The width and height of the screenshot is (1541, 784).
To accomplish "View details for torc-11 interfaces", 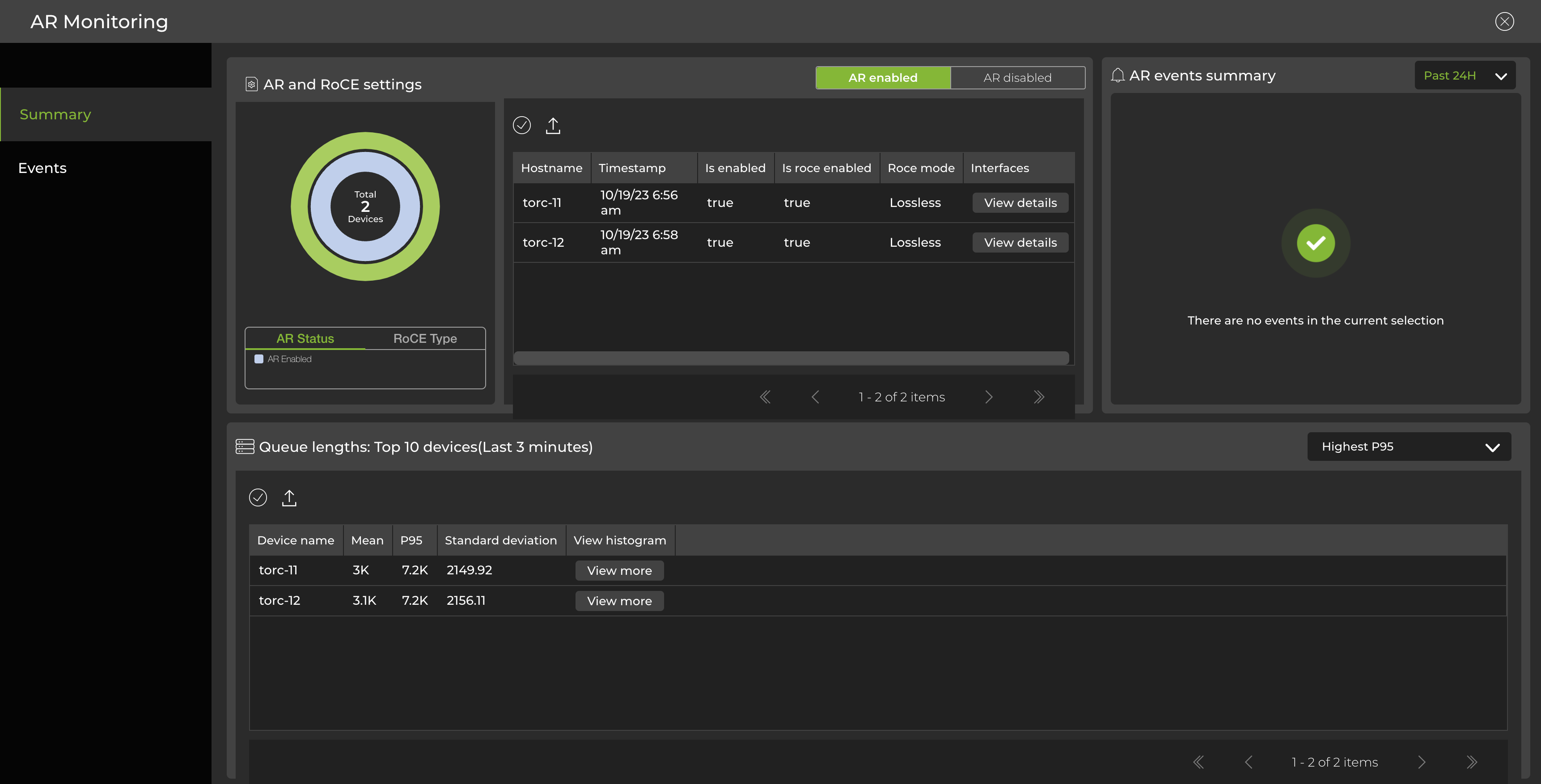I will coord(1020,202).
